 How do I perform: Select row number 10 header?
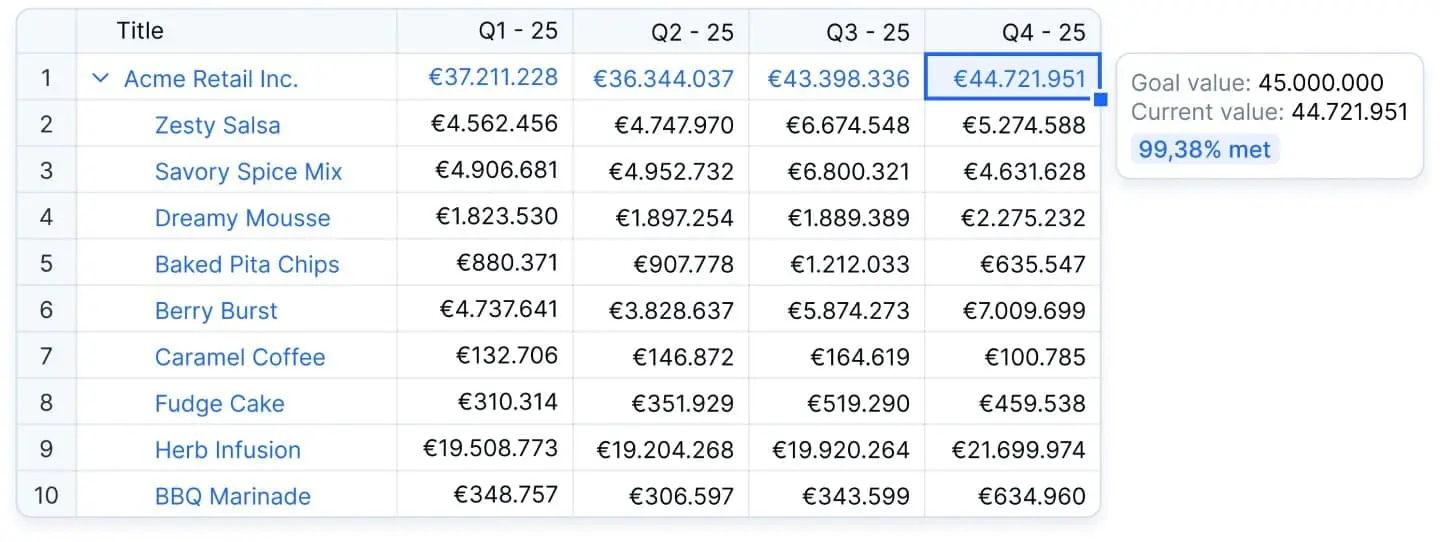tap(46, 496)
